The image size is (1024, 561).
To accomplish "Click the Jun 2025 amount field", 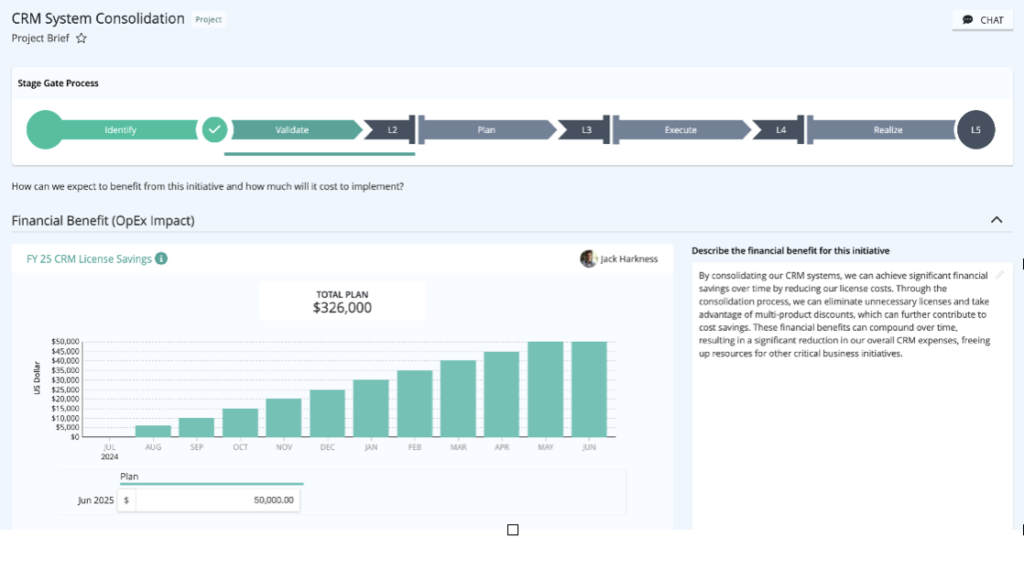I will tap(208, 500).
